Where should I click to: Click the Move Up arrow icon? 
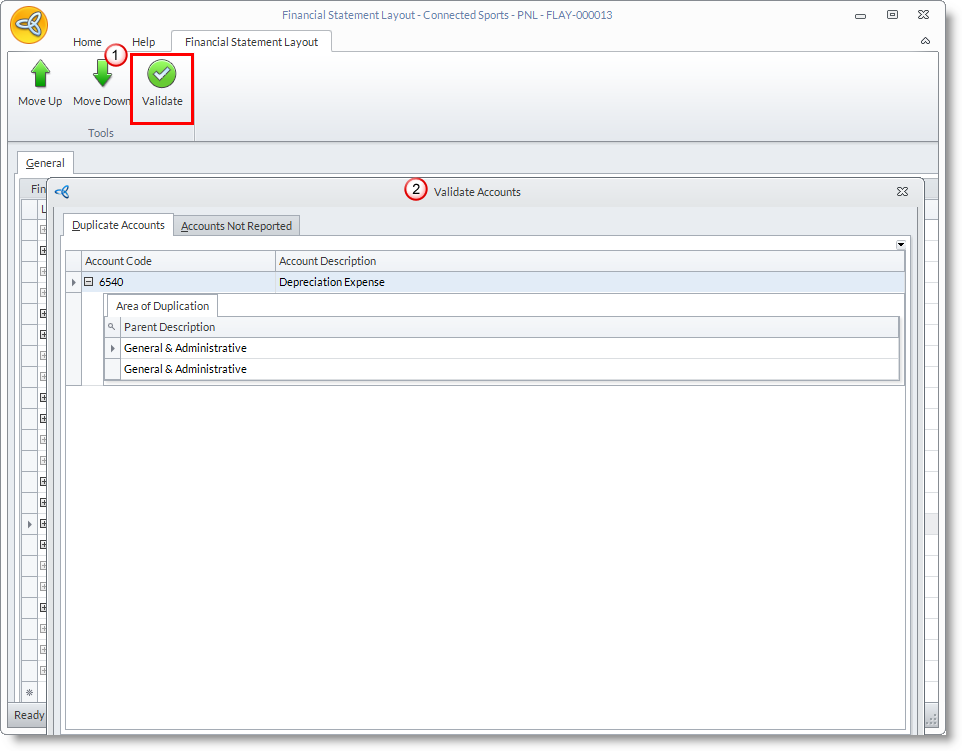[x=40, y=75]
